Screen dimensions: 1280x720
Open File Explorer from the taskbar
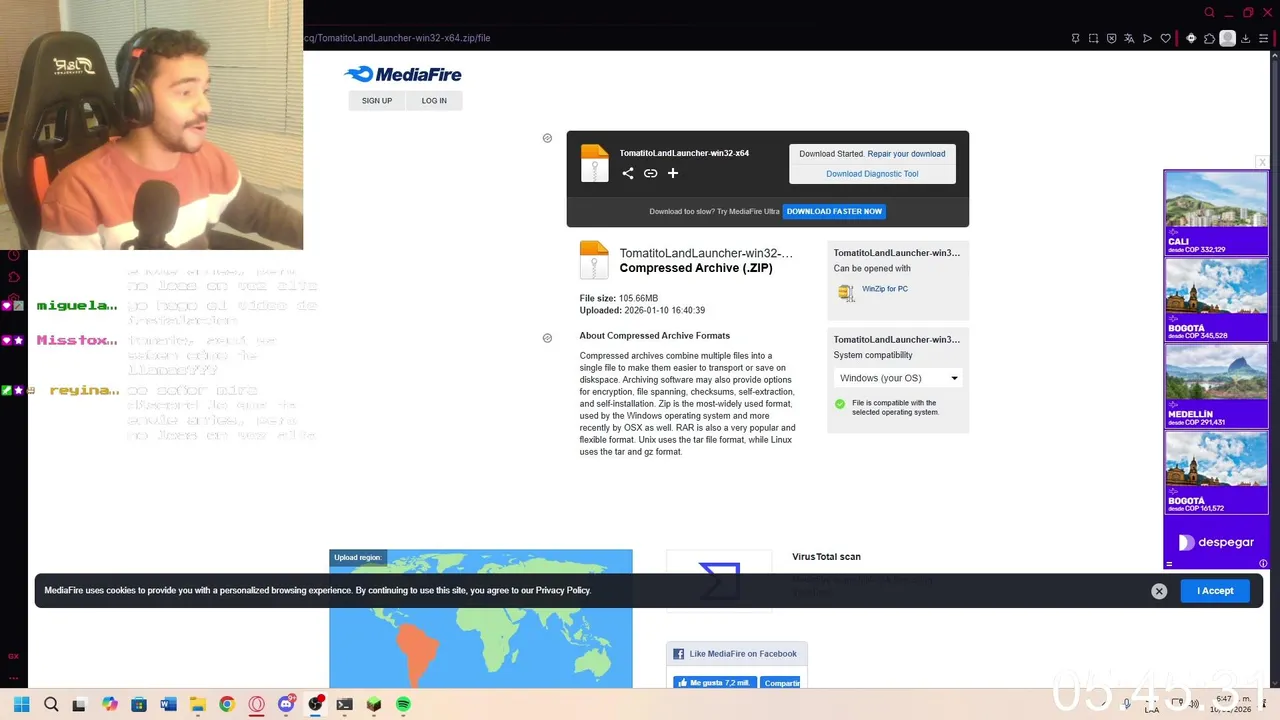click(198, 704)
